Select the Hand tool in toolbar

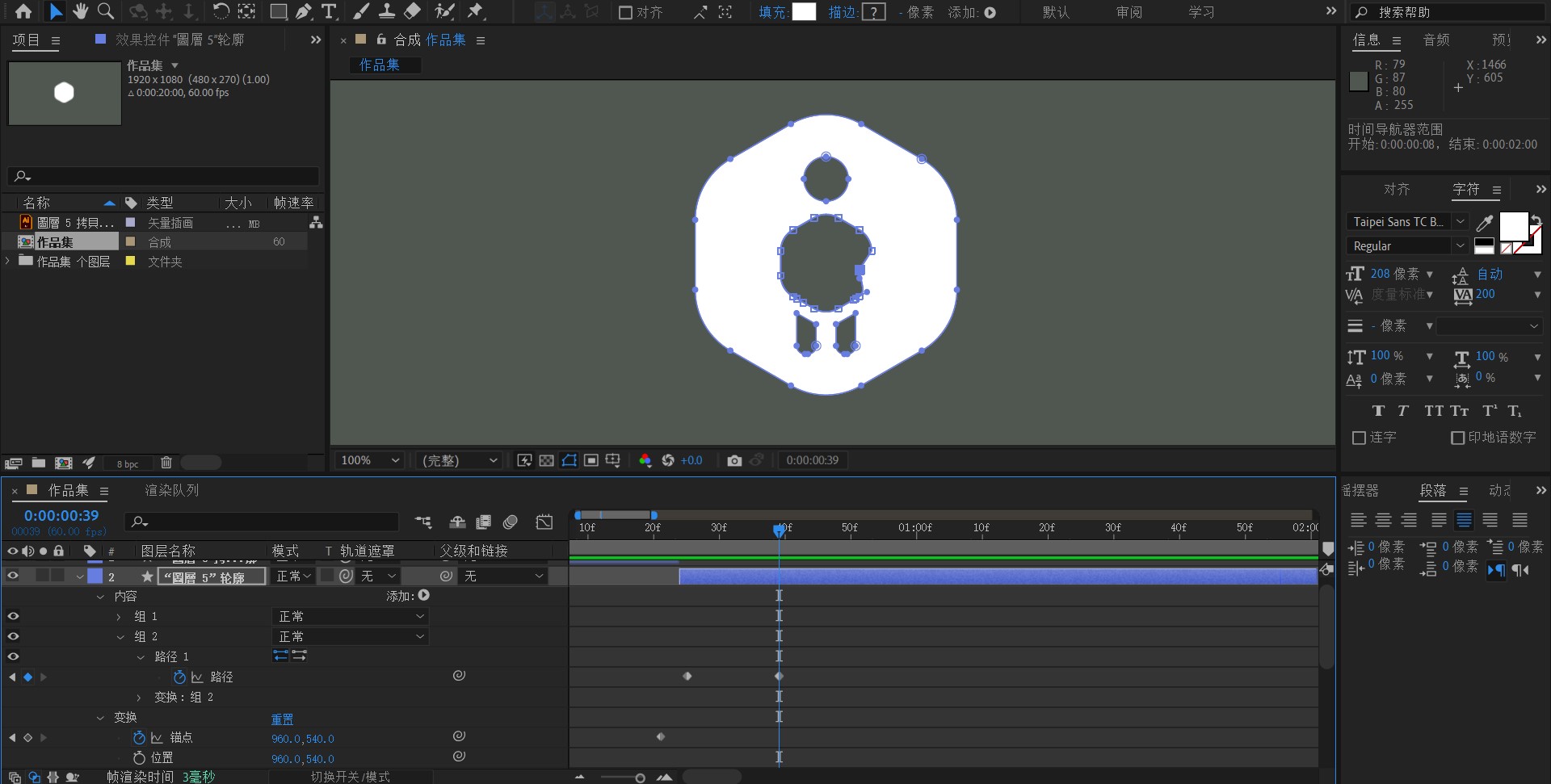pyautogui.click(x=80, y=11)
